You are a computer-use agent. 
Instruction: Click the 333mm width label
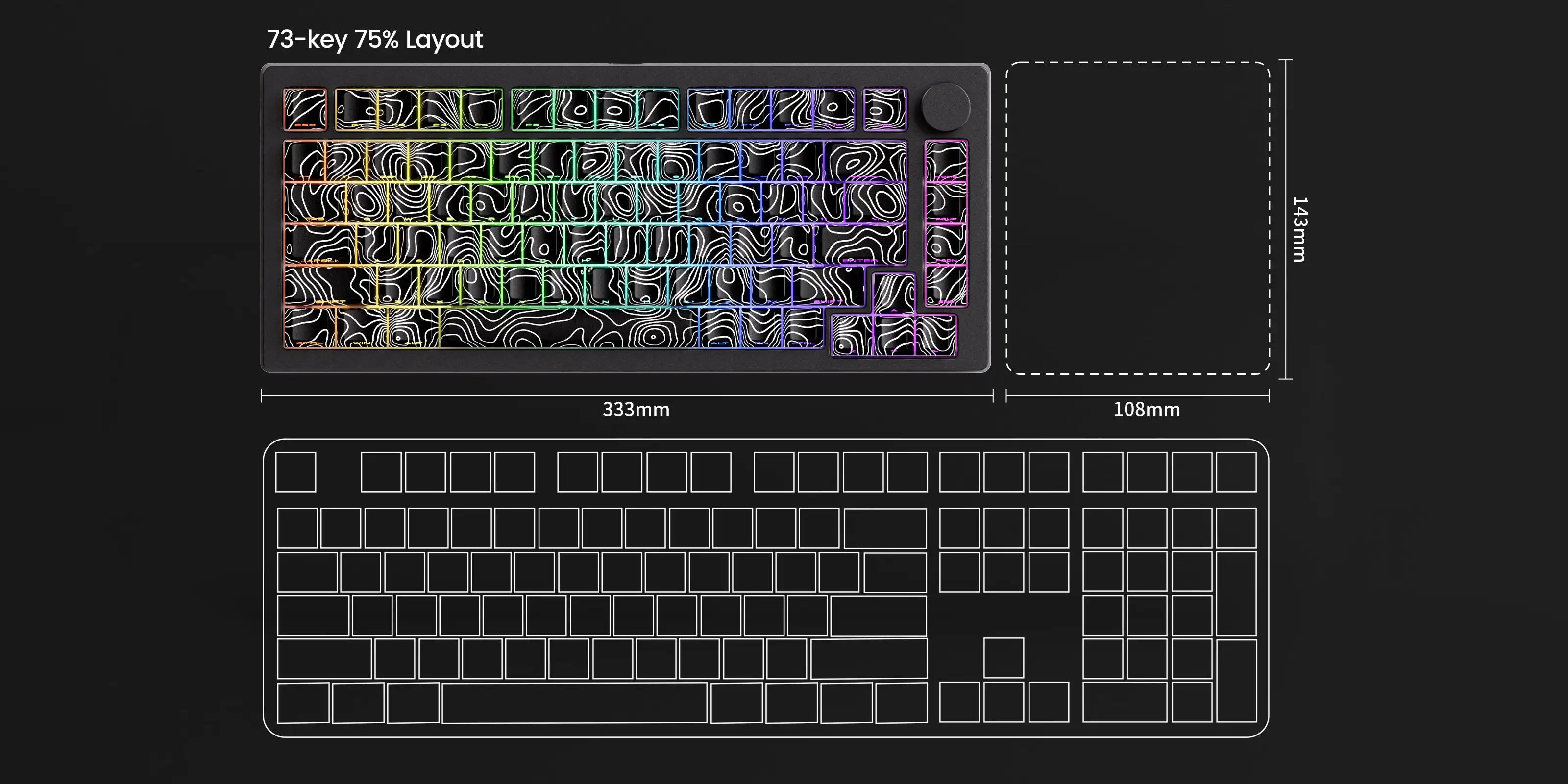coord(636,410)
